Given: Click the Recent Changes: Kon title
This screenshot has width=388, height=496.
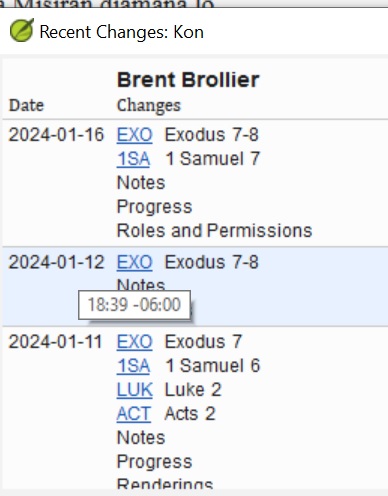Looking at the screenshot, I should coord(122,32).
